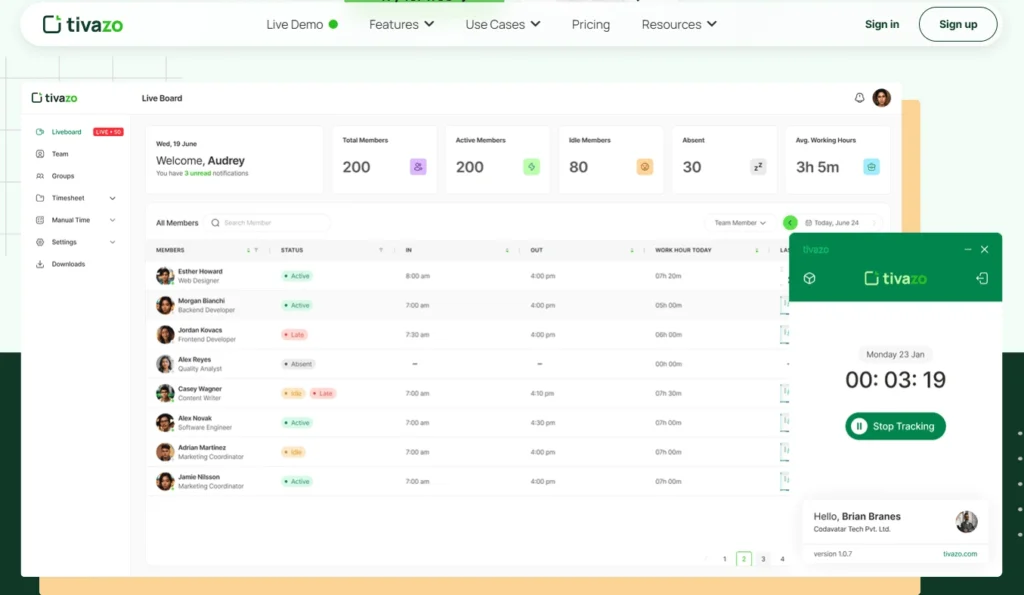
Task: Click the cube icon in tracker widget
Action: 809,279
